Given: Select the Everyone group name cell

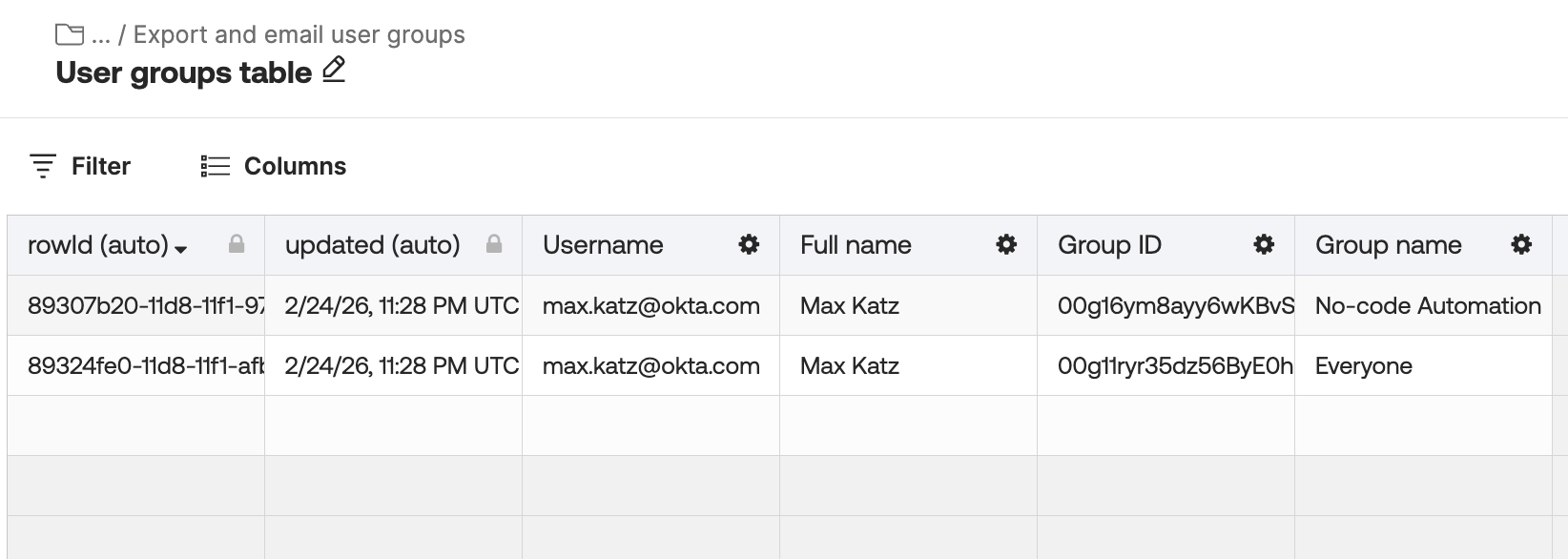Looking at the screenshot, I should pyautogui.click(x=1363, y=366).
